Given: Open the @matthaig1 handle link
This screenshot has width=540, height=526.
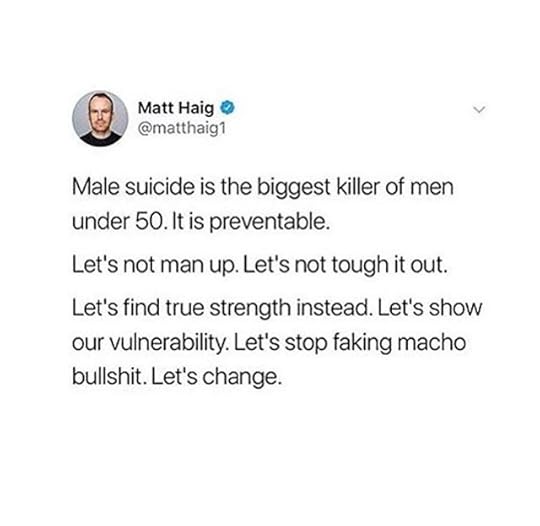Looking at the screenshot, I should (182, 128).
